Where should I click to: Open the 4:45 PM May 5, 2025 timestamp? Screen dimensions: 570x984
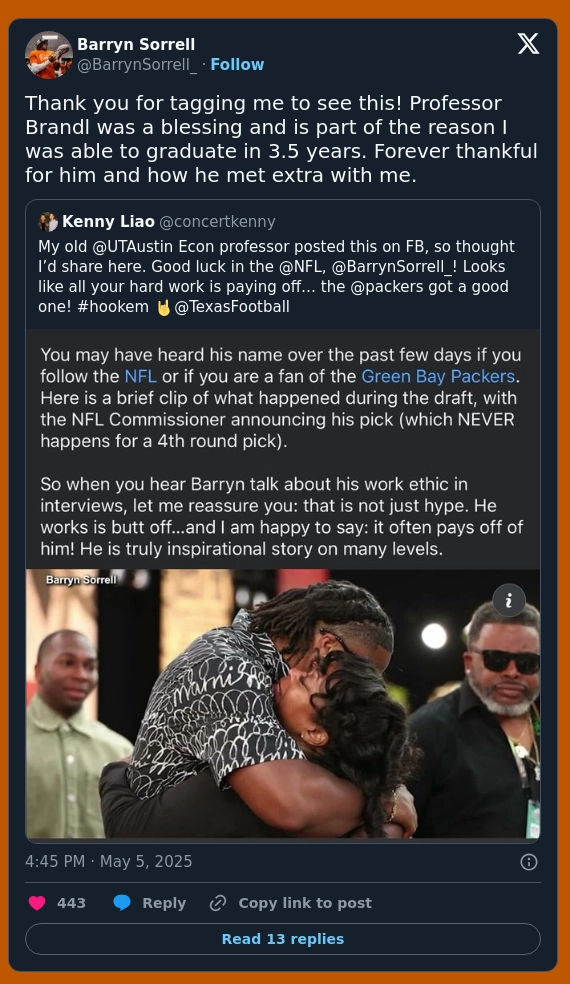(x=109, y=861)
